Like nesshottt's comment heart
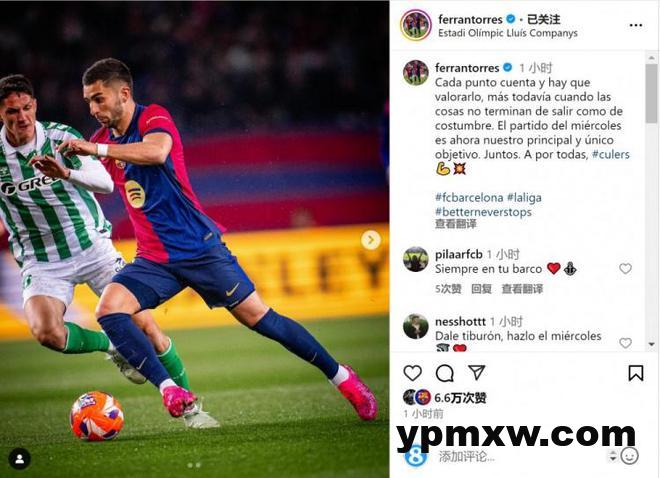Image resolution: width=660 pixels, height=478 pixels. coord(625,343)
